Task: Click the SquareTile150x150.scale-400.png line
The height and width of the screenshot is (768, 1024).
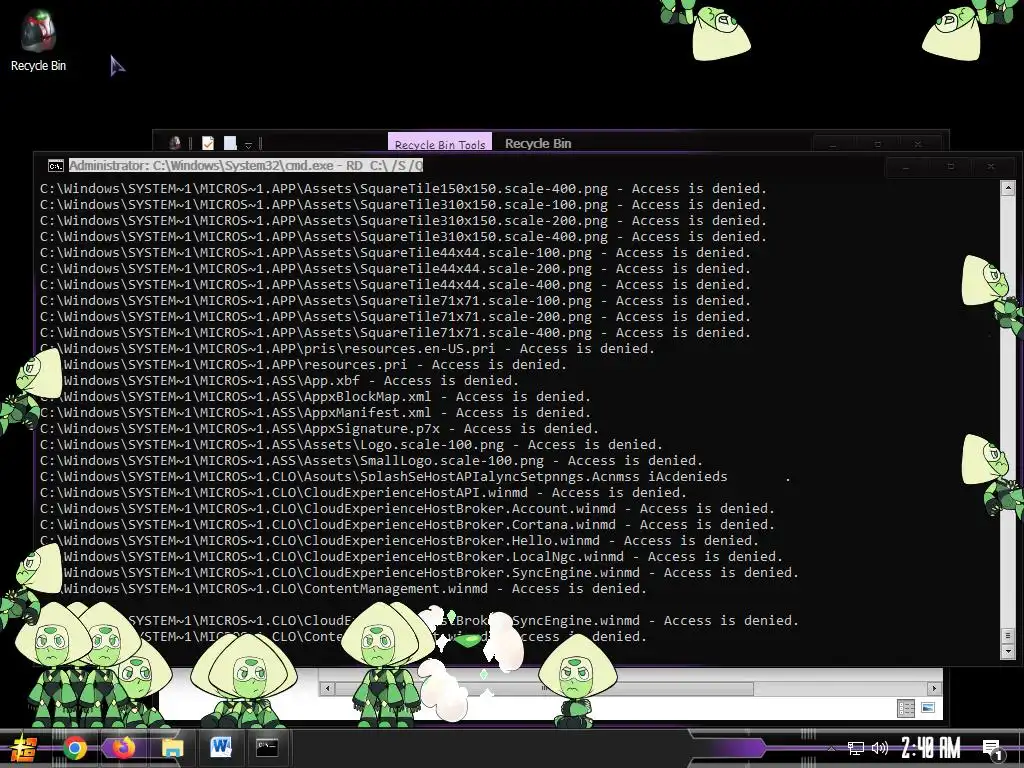Action: point(404,189)
